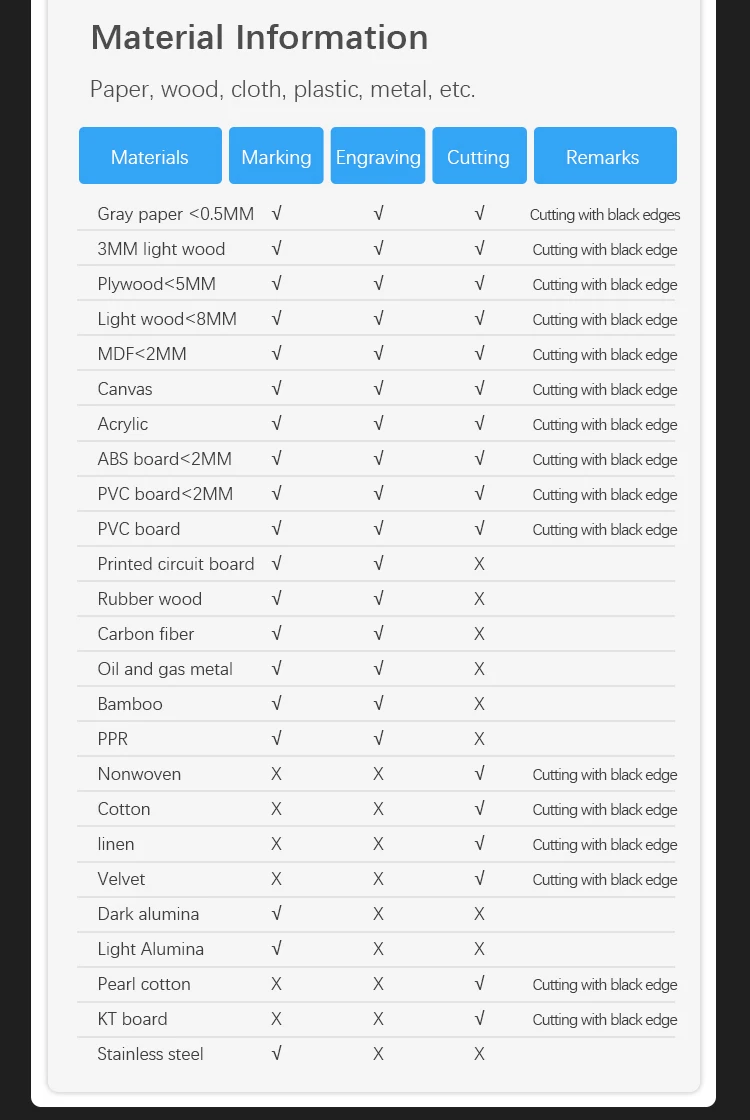Click the Marking checkmark for Plywood<5MM

pyautogui.click(x=276, y=284)
